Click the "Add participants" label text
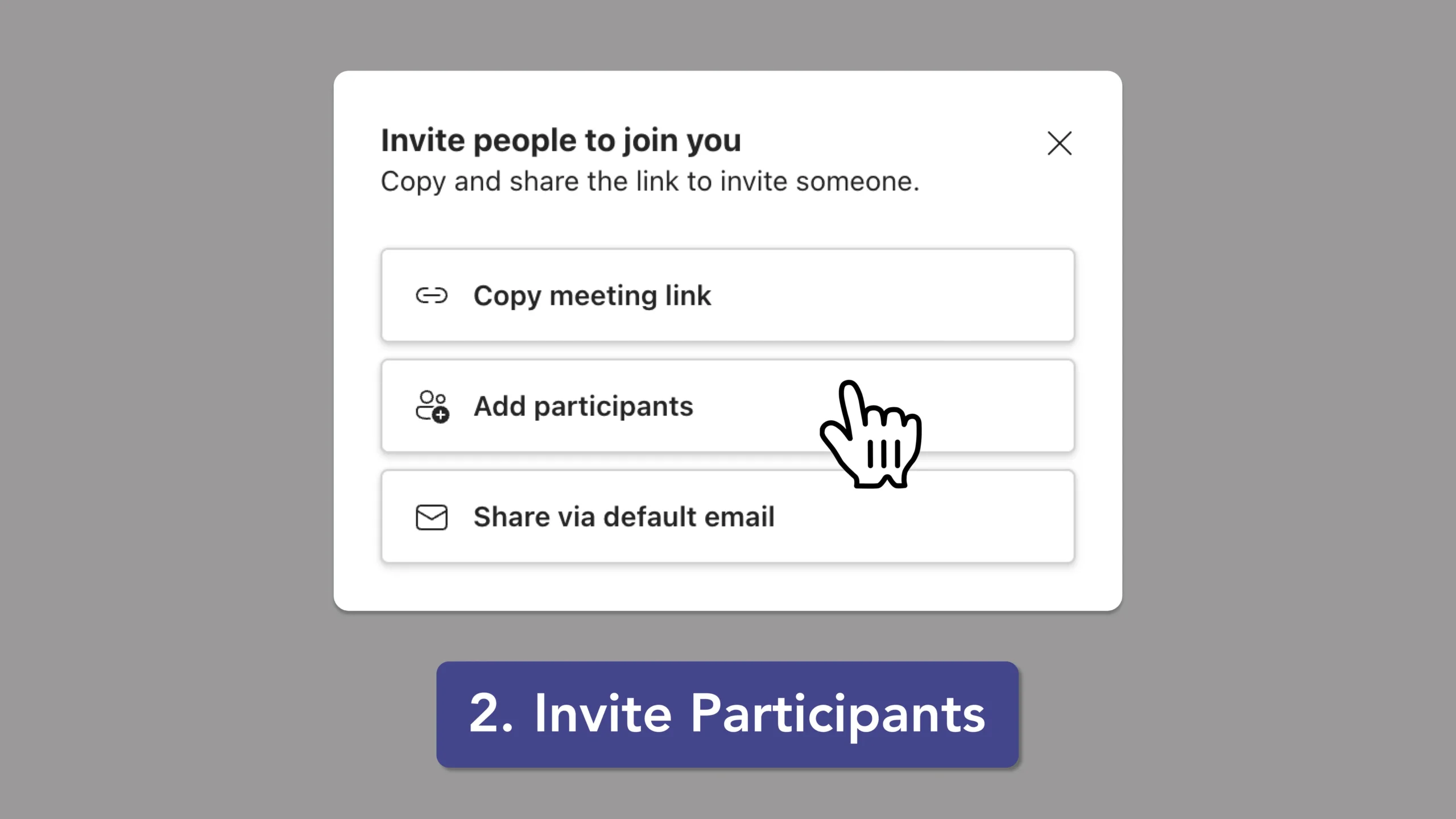 click(x=584, y=406)
